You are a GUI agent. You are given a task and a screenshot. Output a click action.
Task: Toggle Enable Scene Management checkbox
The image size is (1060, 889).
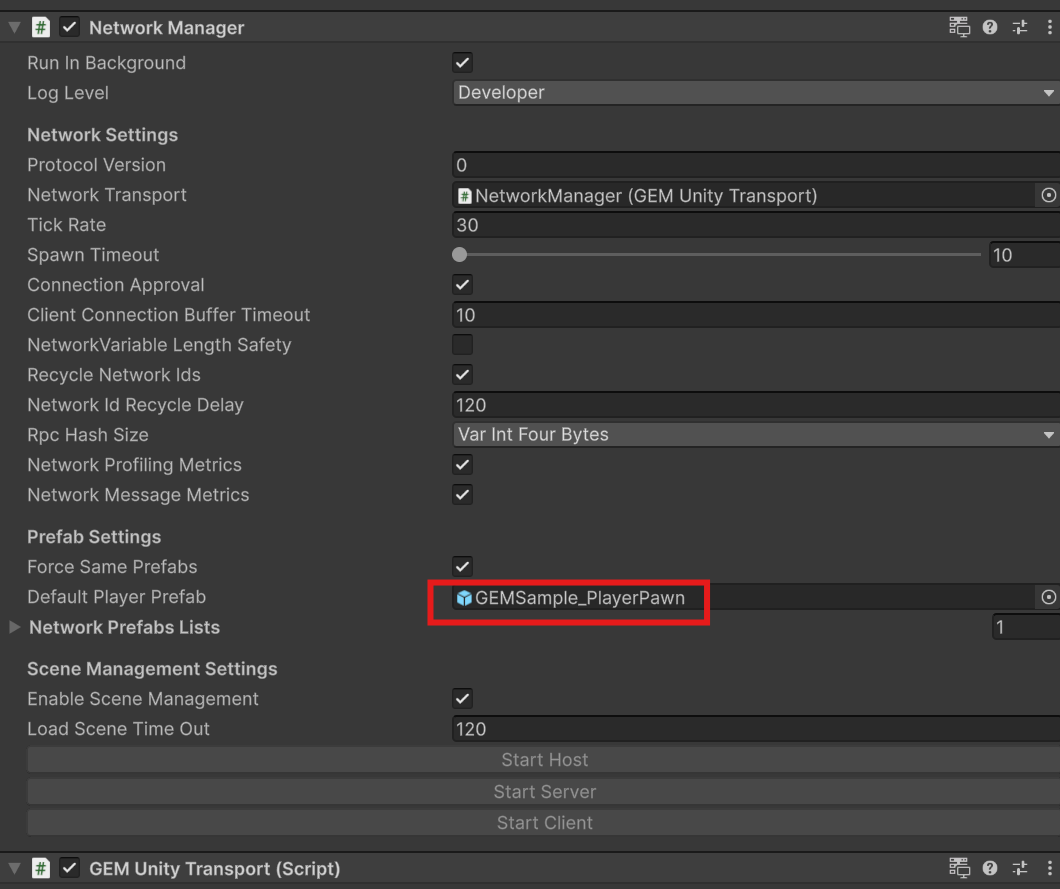point(462,699)
